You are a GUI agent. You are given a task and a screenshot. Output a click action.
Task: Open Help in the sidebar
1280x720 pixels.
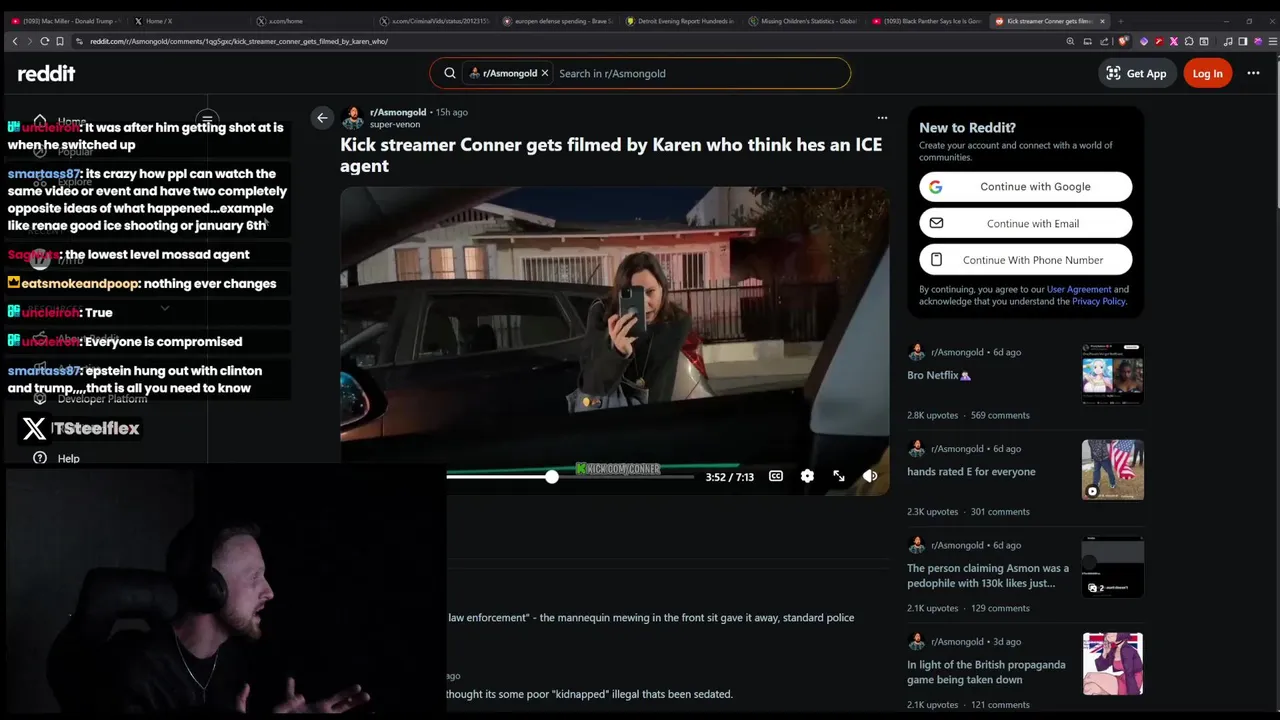68,459
